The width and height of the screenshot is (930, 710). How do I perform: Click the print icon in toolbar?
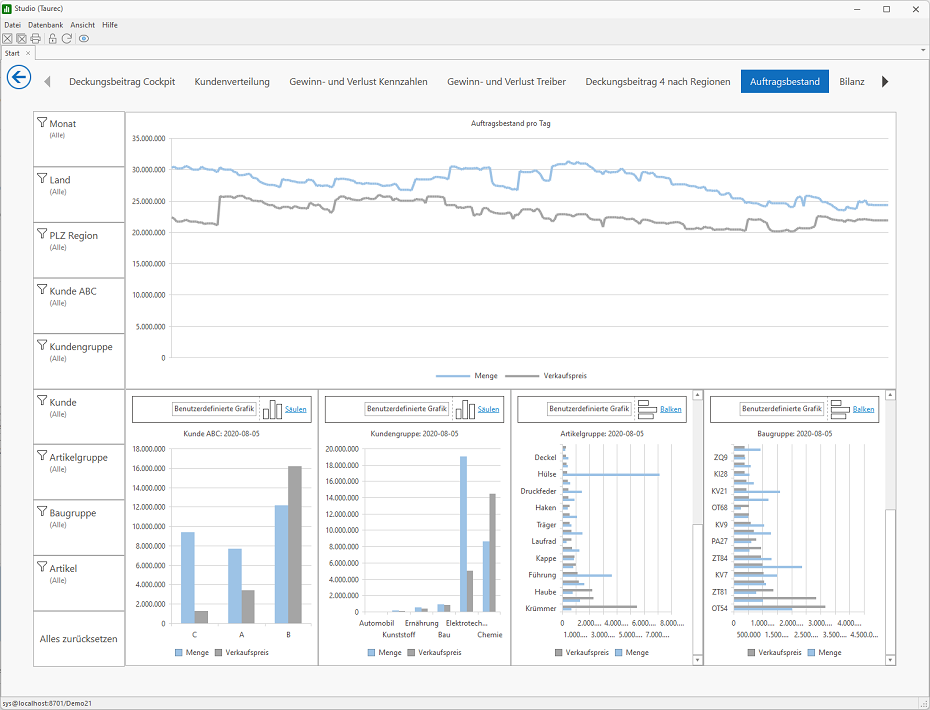36,39
